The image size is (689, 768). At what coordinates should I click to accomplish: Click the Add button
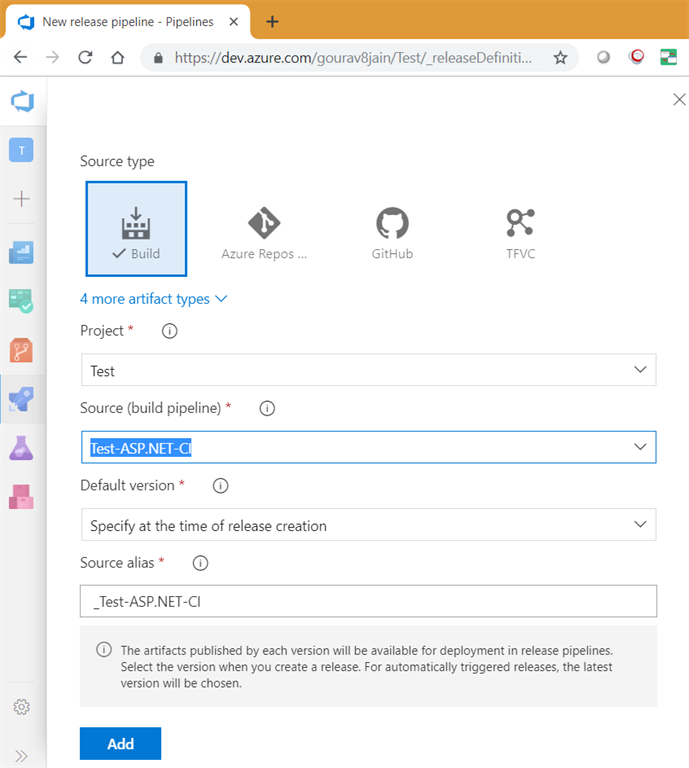(x=120, y=744)
